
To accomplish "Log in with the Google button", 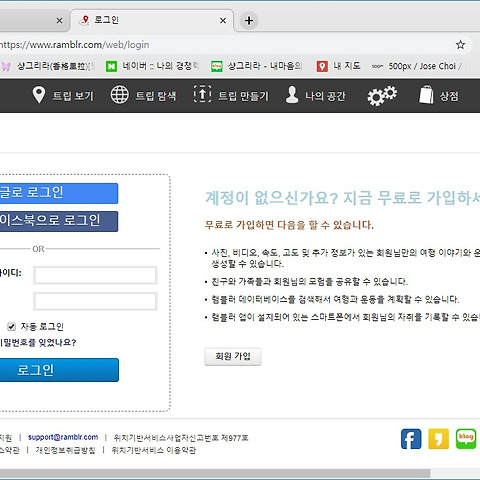I will [59, 193].
